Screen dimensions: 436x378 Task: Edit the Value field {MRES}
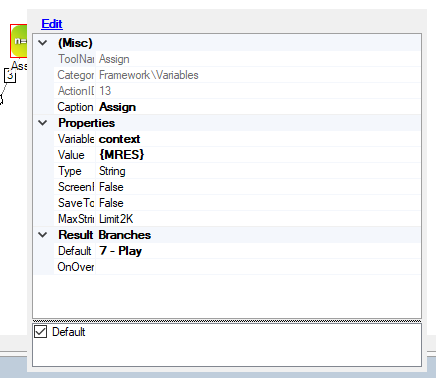click(x=258, y=155)
